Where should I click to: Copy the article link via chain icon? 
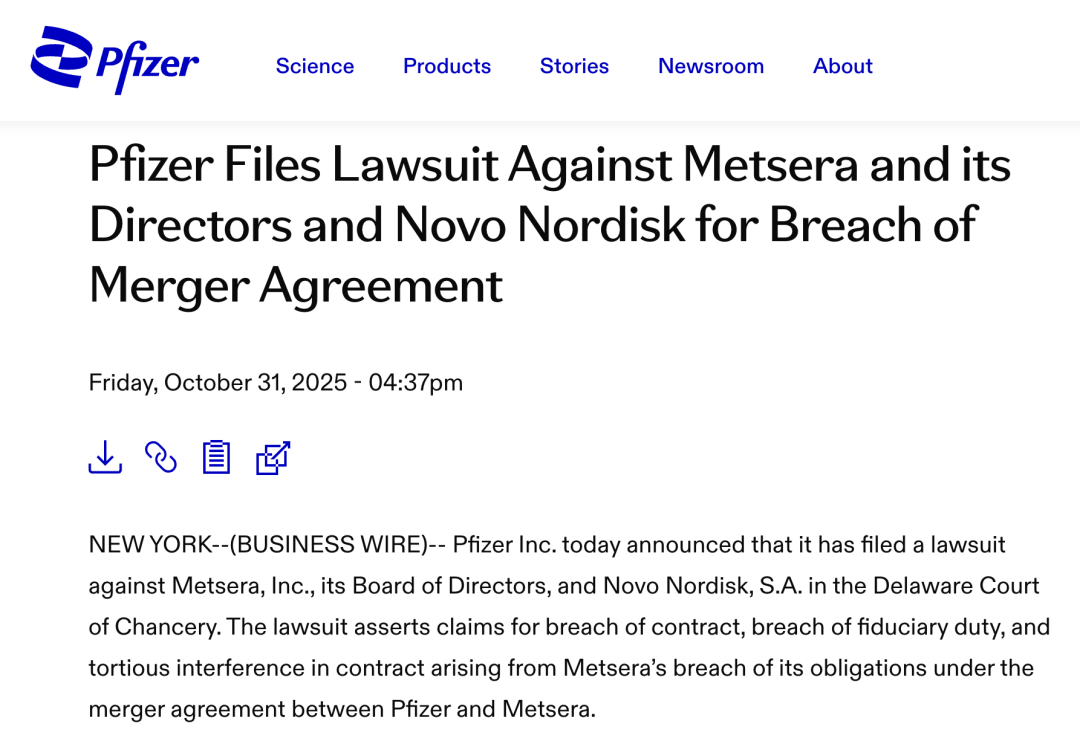(161, 457)
